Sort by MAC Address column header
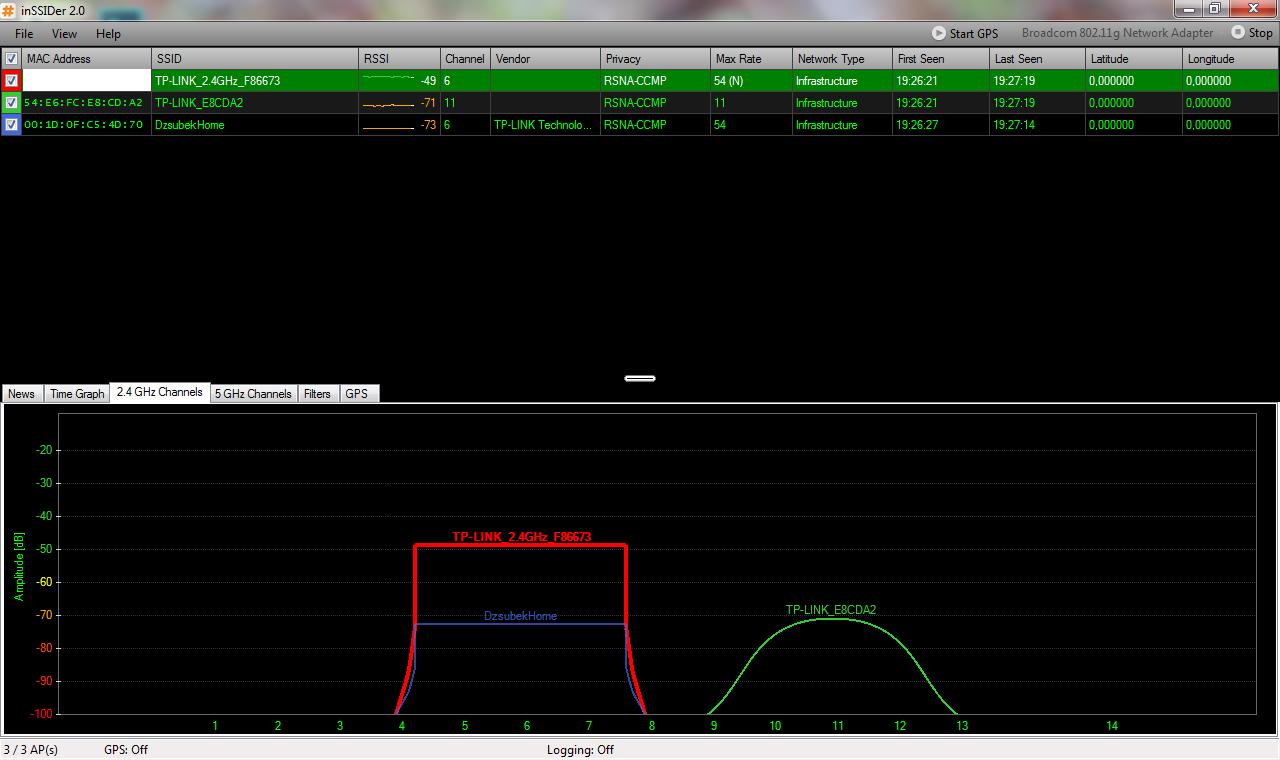Screen dimensions: 1280x760 pos(86,59)
